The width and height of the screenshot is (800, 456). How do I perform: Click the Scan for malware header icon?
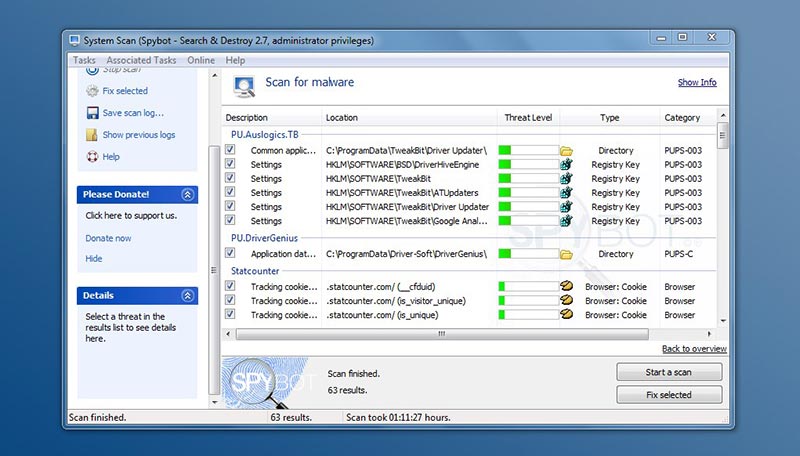[241, 85]
